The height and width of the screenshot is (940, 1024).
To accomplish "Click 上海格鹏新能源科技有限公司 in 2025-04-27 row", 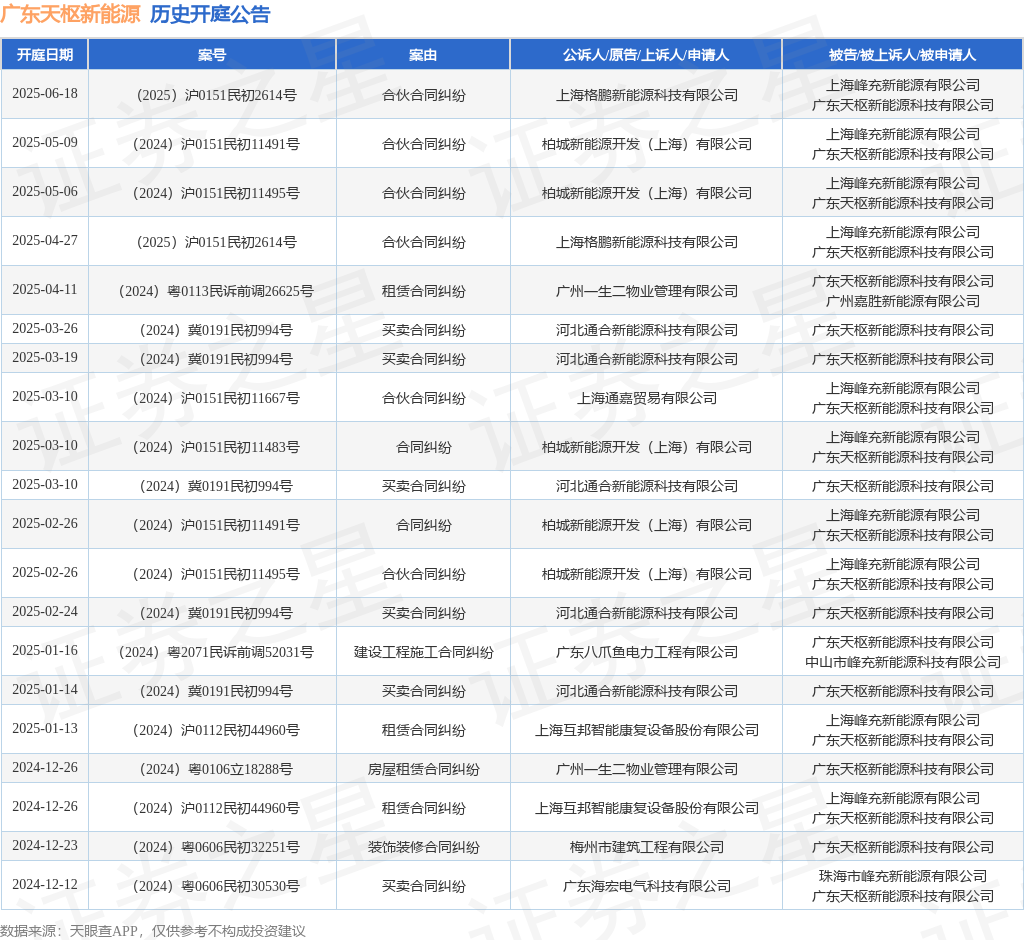I will (647, 242).
